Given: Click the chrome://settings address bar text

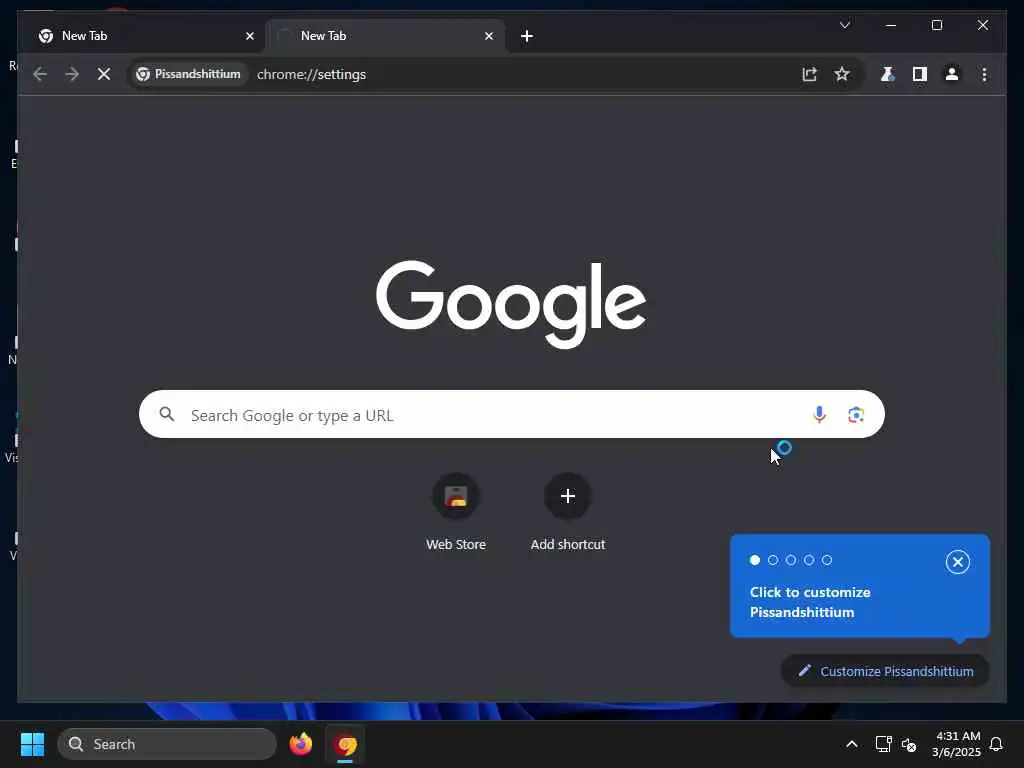Looking at the screenshot, I should [x=312, y=74].
